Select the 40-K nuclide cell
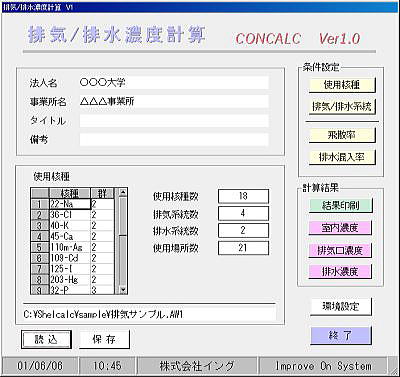Viewport: 400px width, 377px height. coord(70,226)
